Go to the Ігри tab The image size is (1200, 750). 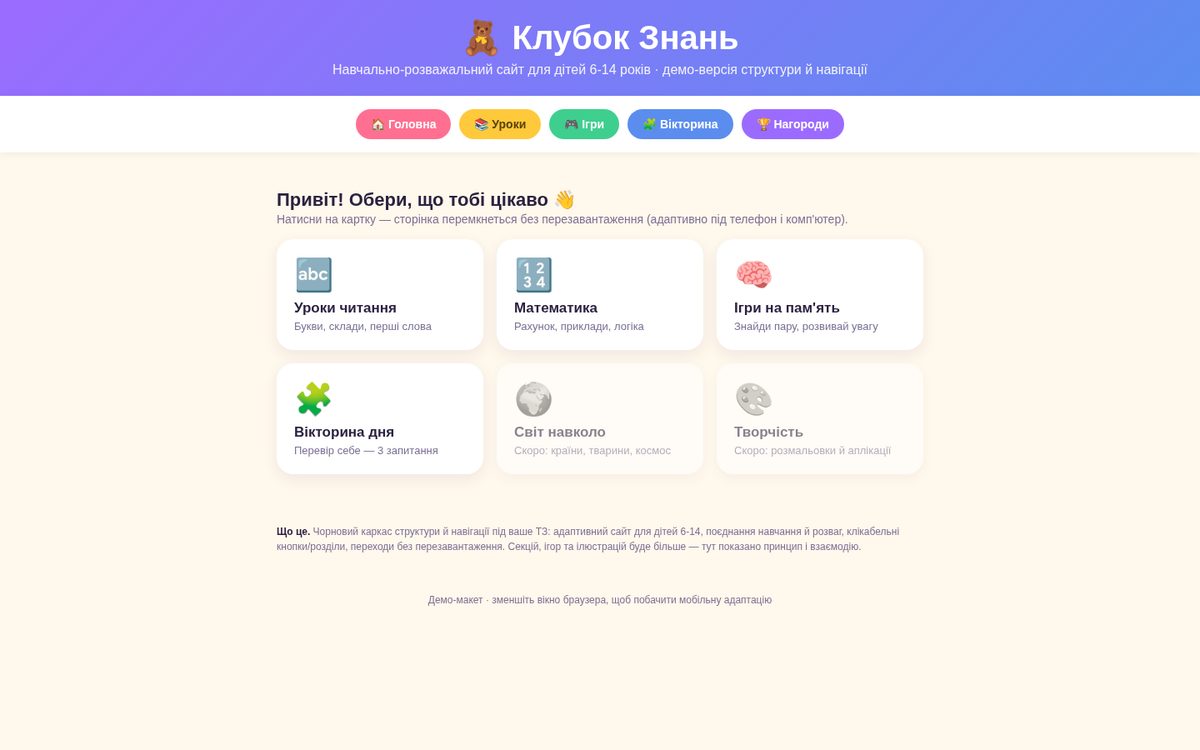coord(584,124)
